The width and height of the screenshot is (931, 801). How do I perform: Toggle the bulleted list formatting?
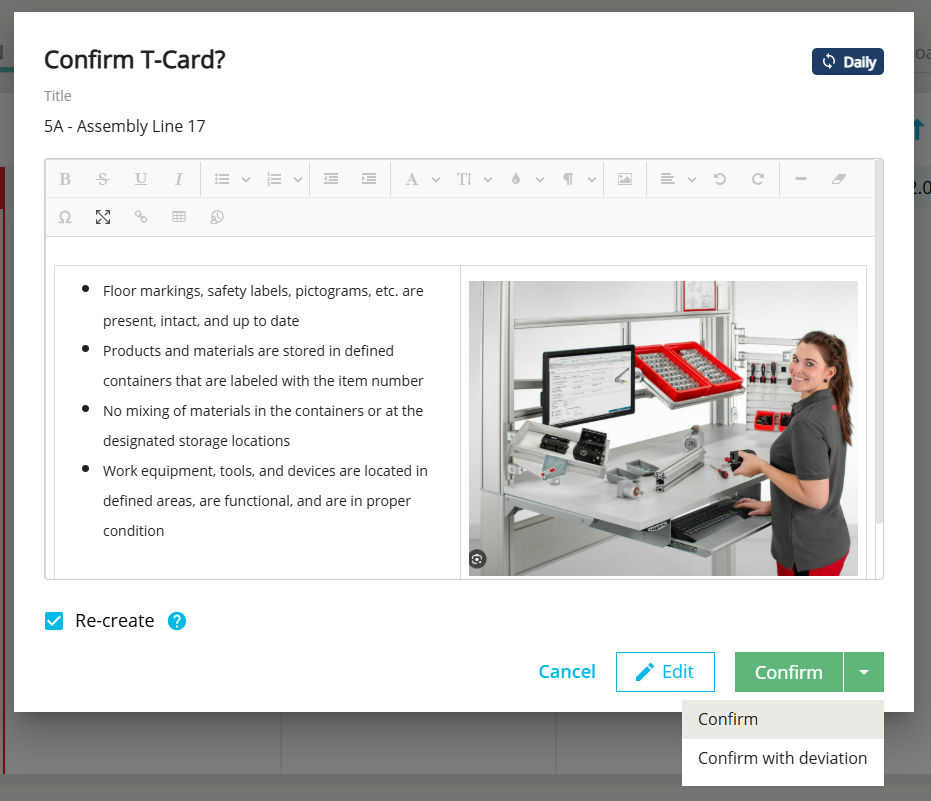tap(222, 179)
